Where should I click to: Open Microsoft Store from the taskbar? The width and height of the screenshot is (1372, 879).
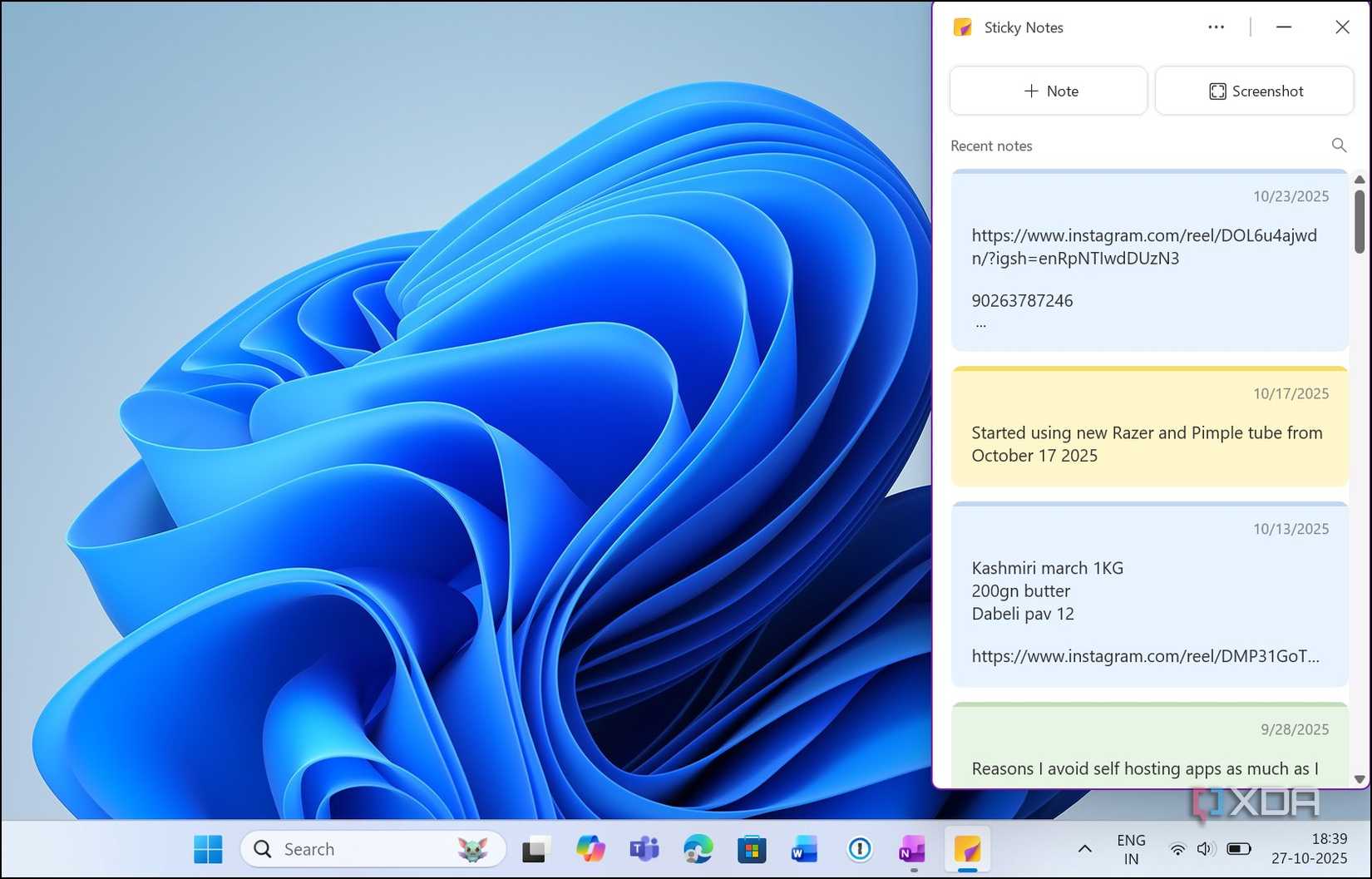coord(752,848)
